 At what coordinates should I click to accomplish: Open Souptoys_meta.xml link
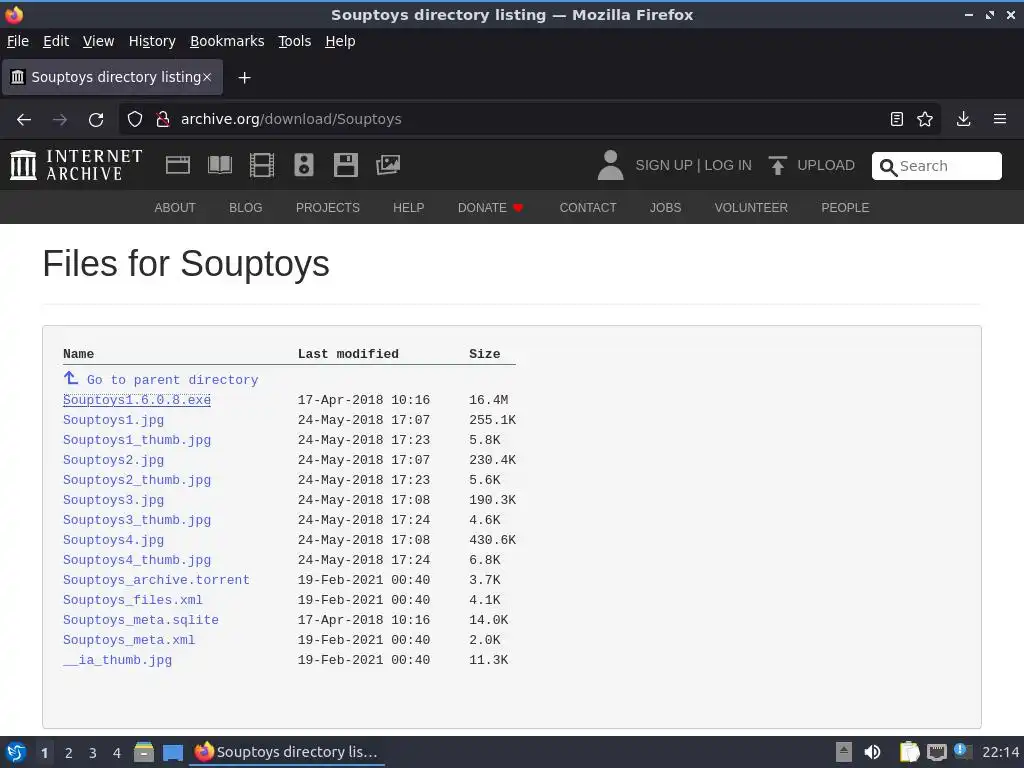pyautogui.click(x=129, y=640)
